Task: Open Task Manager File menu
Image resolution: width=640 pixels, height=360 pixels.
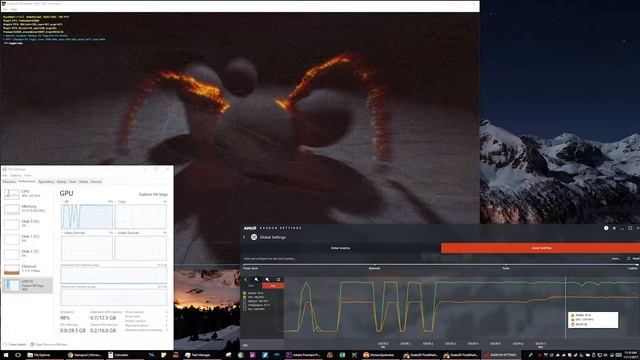Action: (x=5, y=176)
